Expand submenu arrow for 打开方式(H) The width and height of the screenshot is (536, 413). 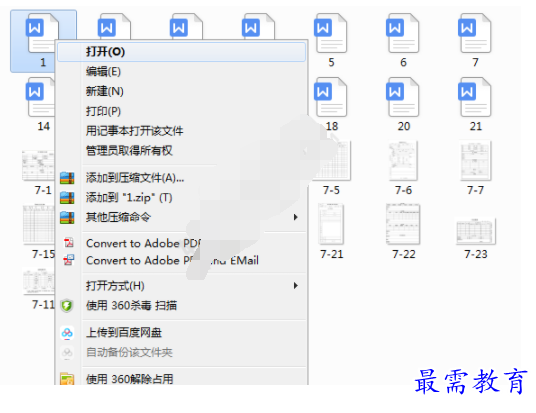coord(296,285)
